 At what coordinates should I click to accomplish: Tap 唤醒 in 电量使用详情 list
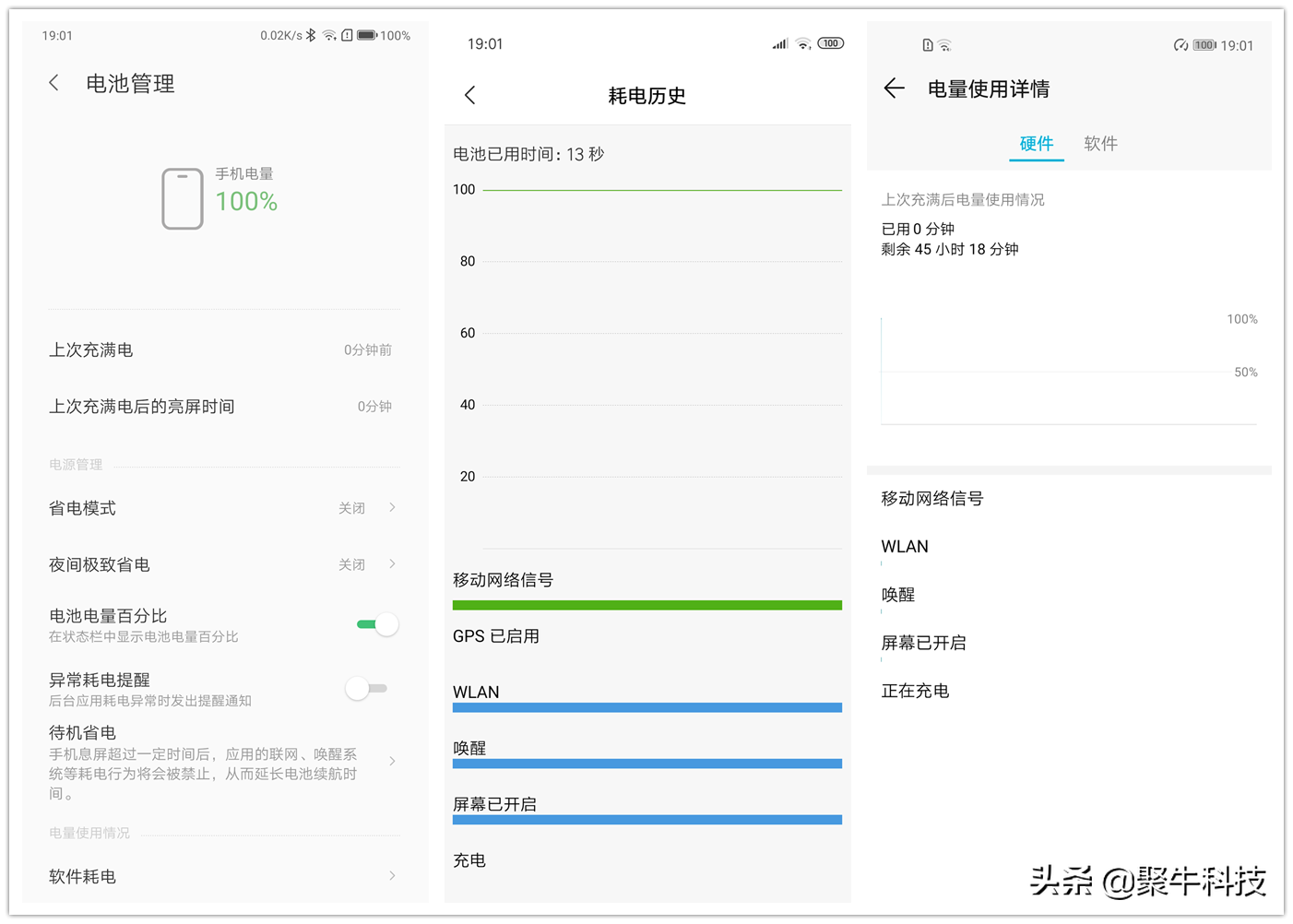coord(898,595)
